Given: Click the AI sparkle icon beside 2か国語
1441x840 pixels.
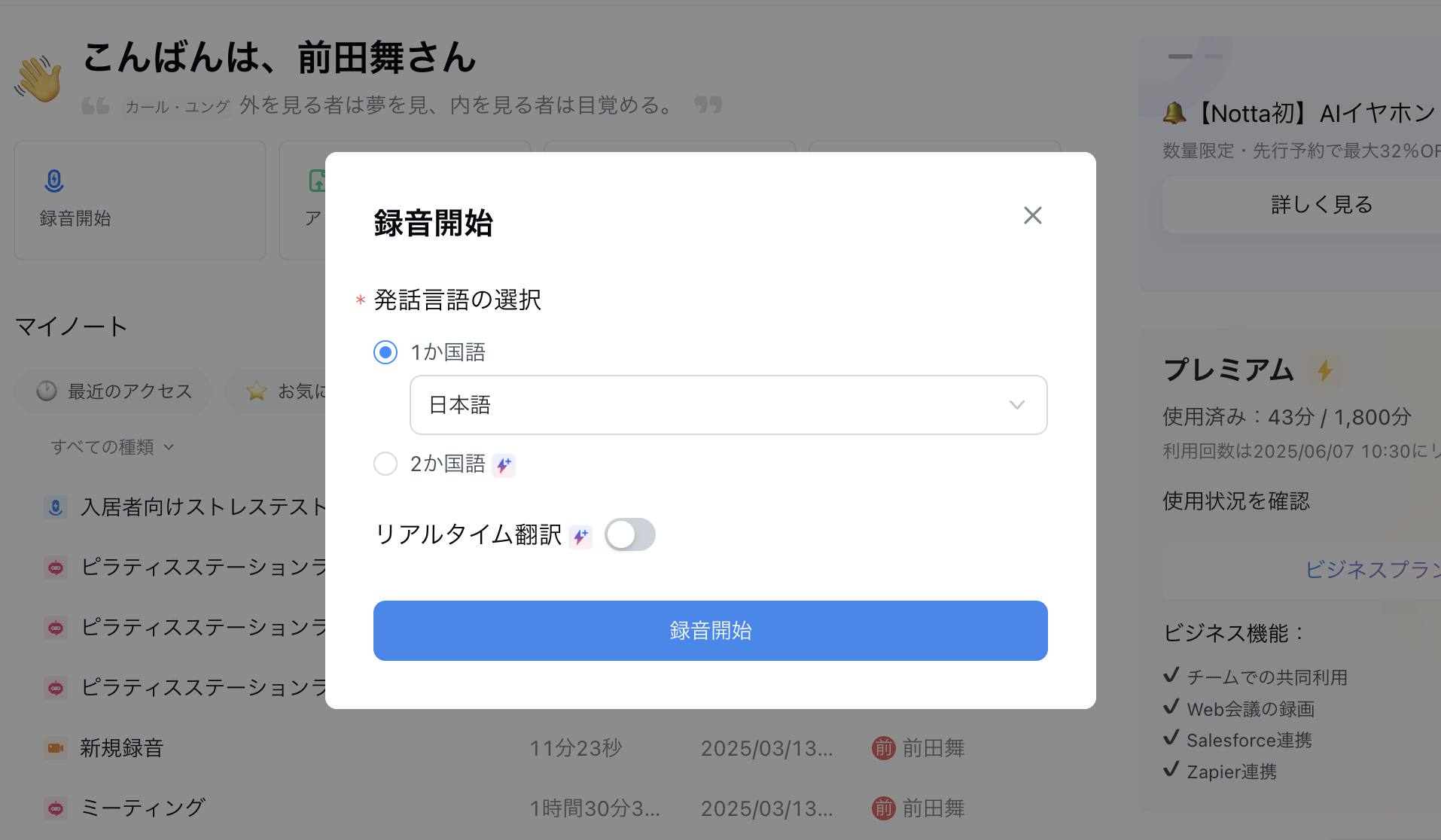Looking at the screenshot, I should coord(504,465).
